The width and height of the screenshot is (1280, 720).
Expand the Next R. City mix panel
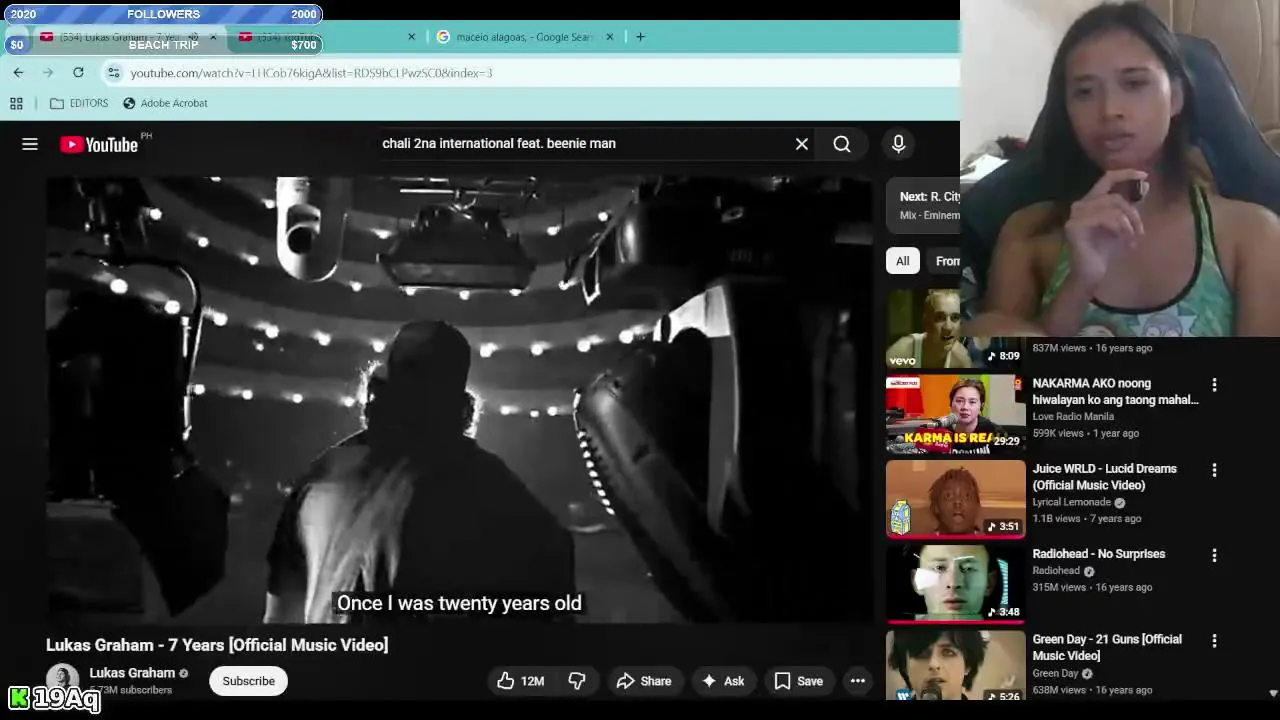click(x=924, y=205)
